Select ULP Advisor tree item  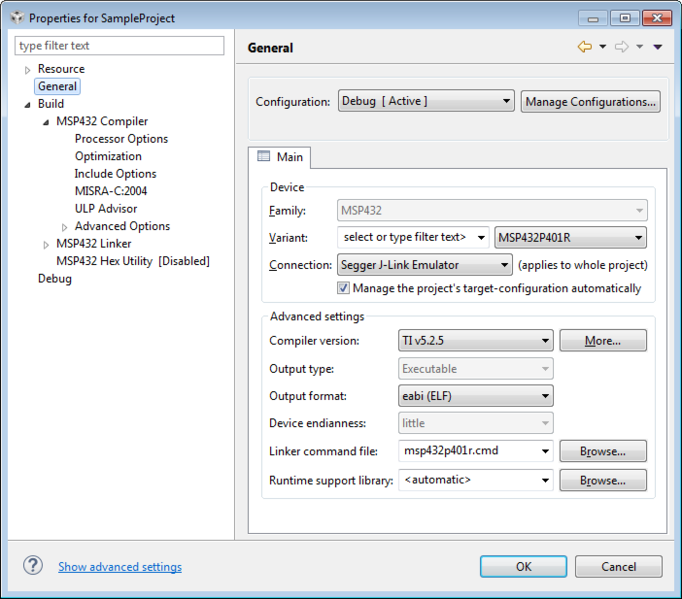106,208
